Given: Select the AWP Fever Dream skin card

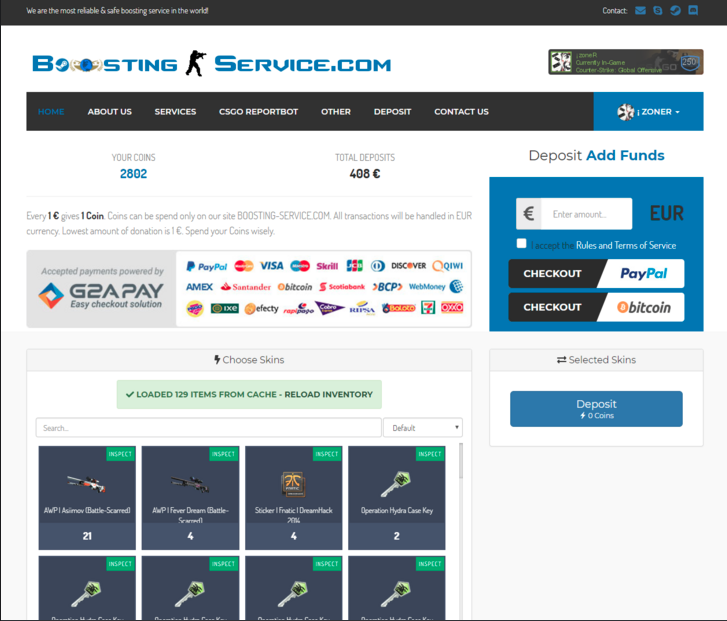Looking at the screenshot, I should [190, 498].
